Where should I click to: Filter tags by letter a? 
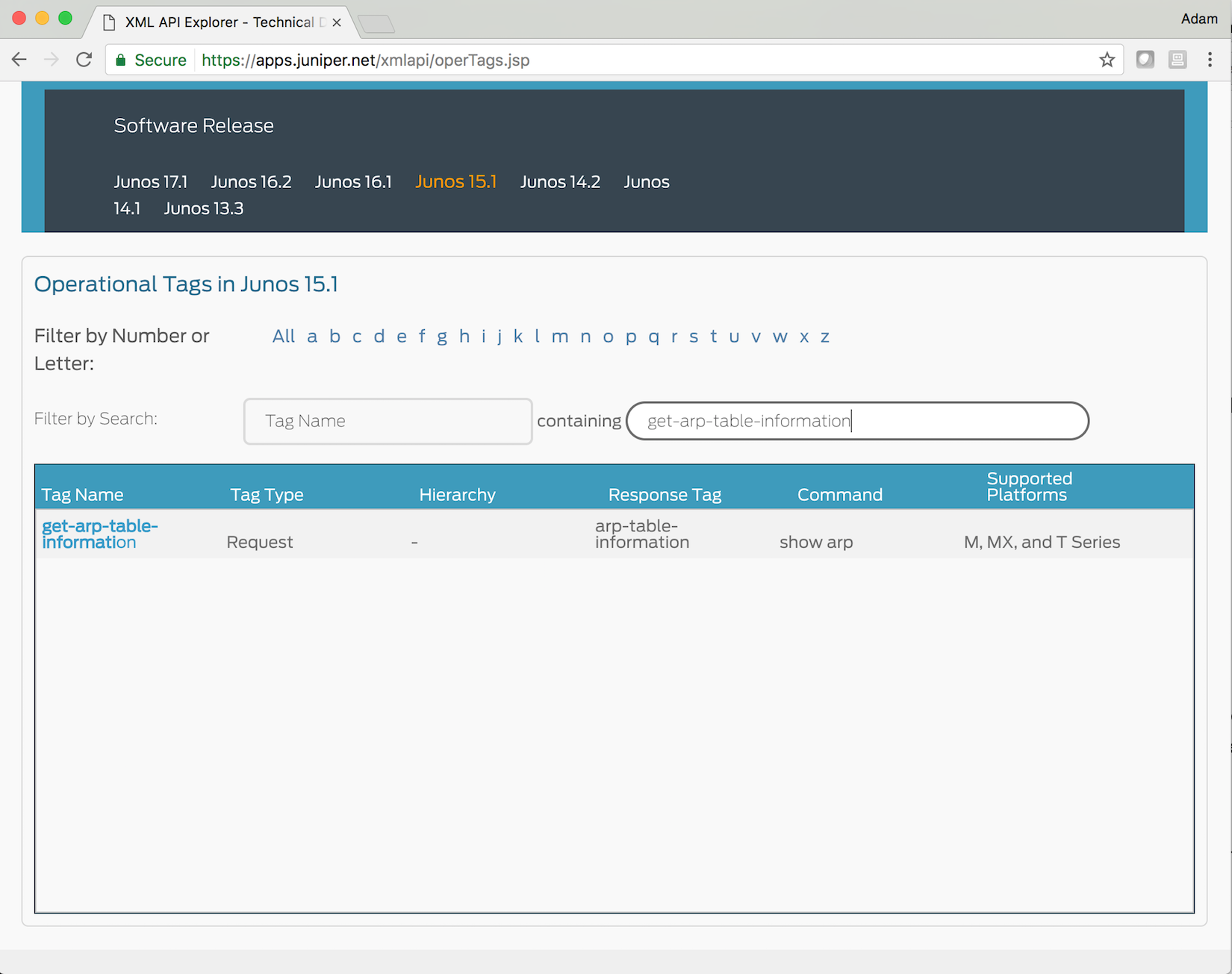pyautogui.click(x=312, y=336)
